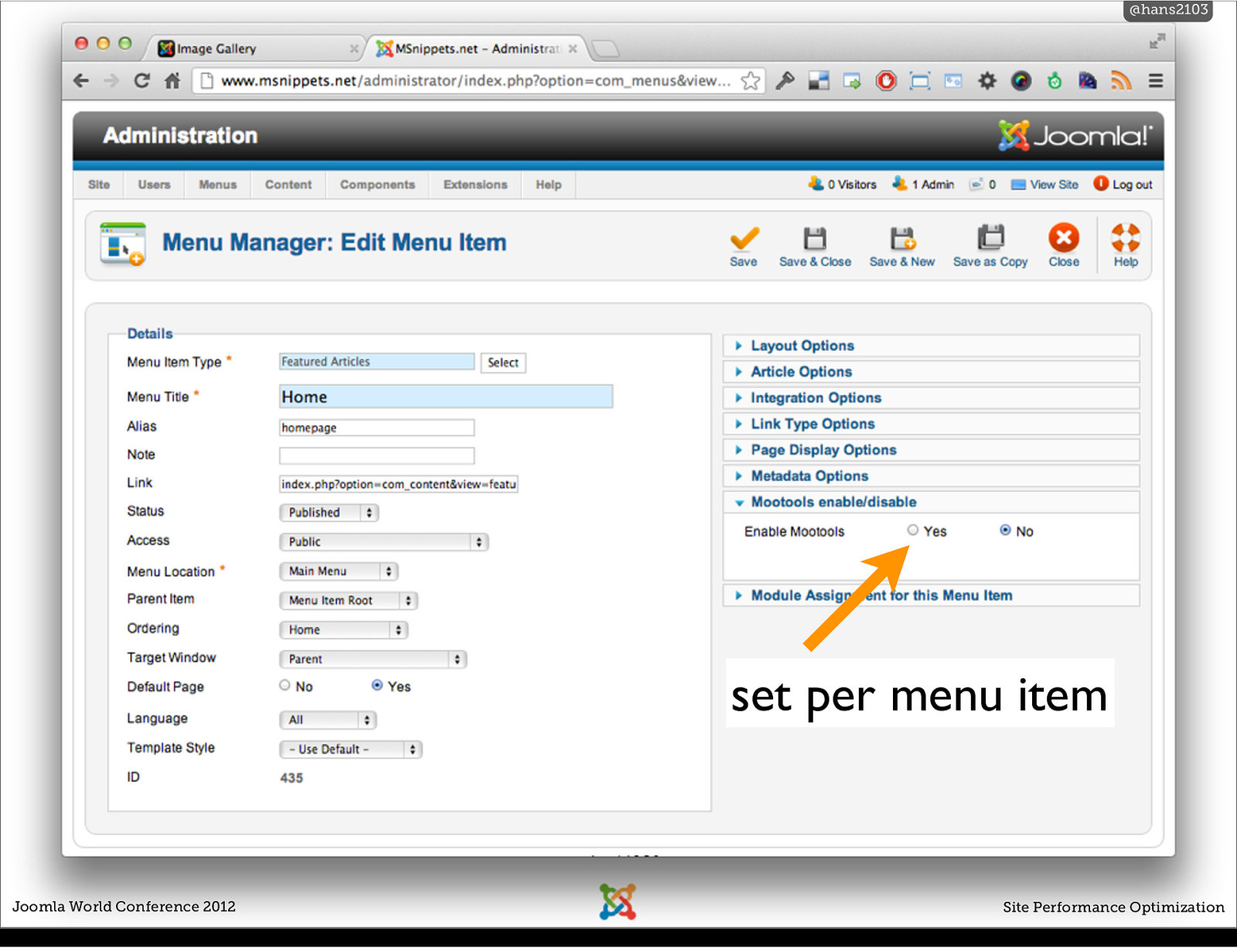Image resolution: width=1237 pixels, height=952 pixels.
Task: Expand the Integration Options panel
Action: coord(931,398)
